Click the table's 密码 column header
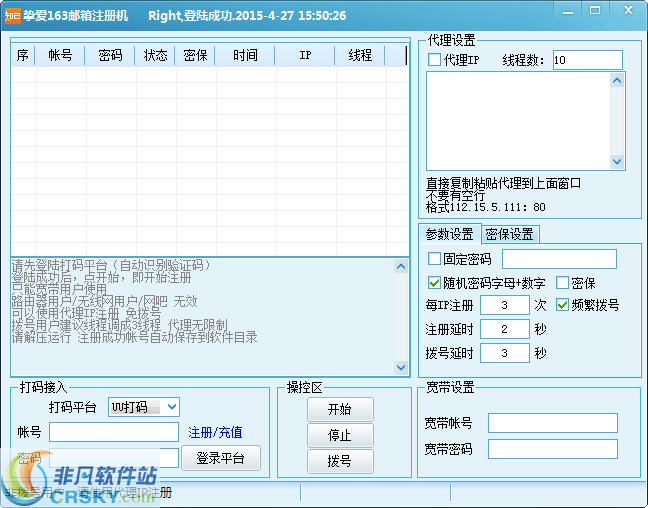This screenshot has width=648, height=508. pos(110,55)
